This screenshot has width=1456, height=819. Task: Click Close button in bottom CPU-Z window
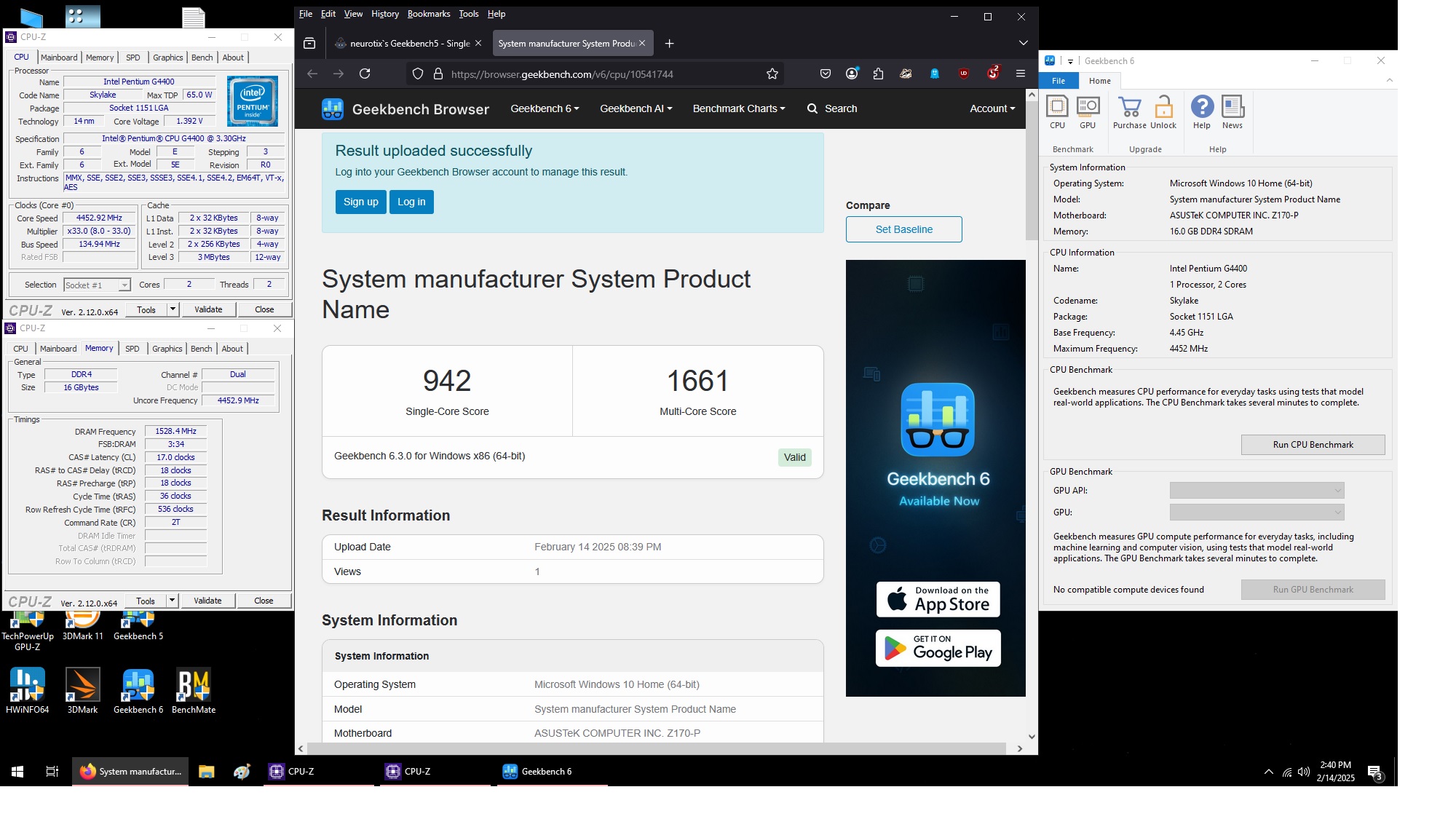tap(264, 601)
